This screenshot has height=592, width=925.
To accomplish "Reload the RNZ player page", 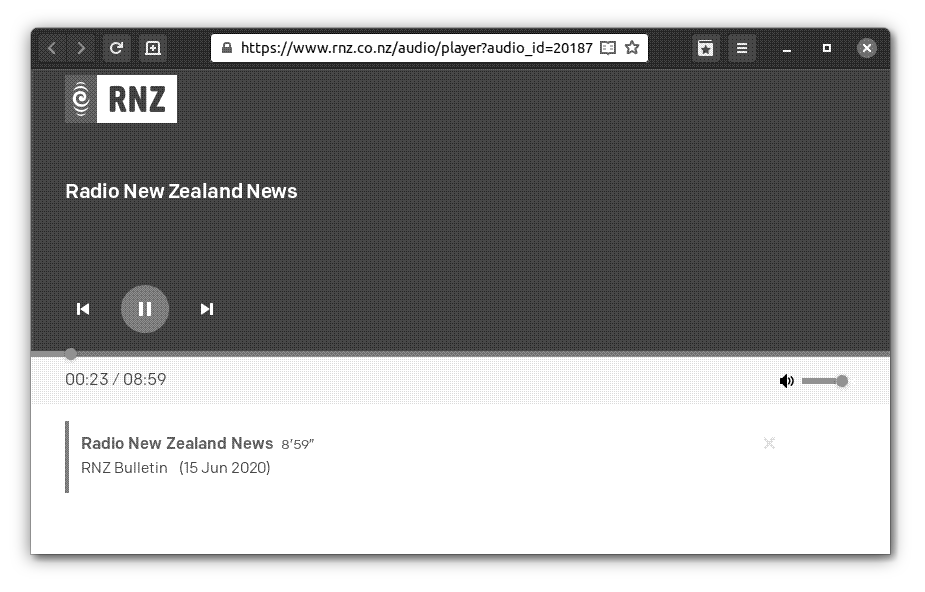I will coord(116,48).
